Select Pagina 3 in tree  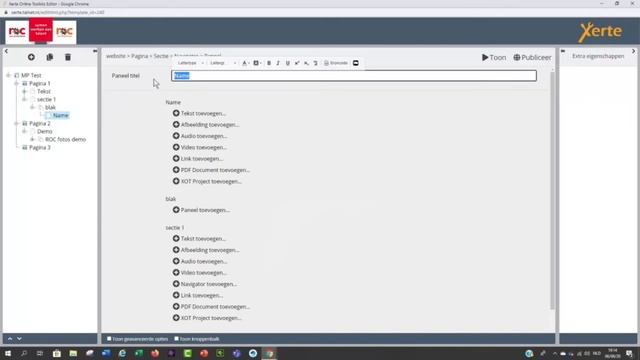(x=40, y=147)
